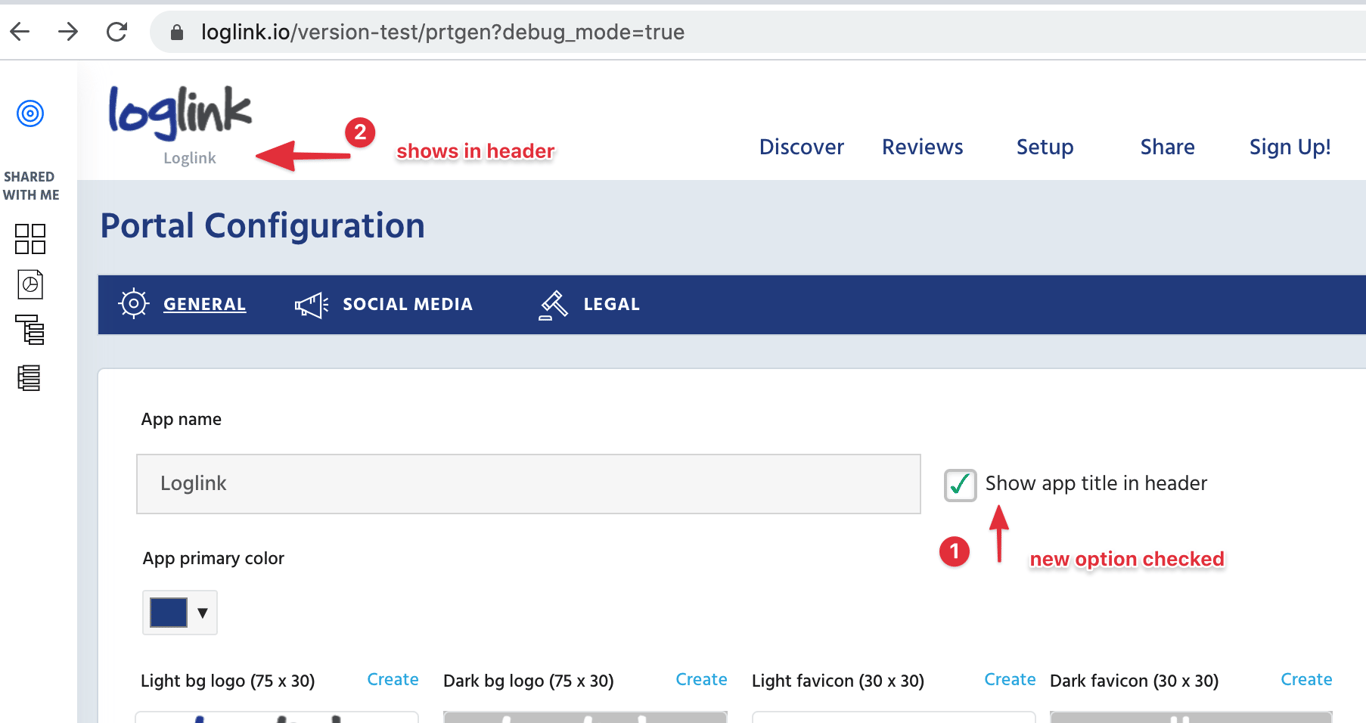Open the Setup menu item
Image resolution: width=1366 pixels, height=723 pixels.
click(x=1045, y=147)
